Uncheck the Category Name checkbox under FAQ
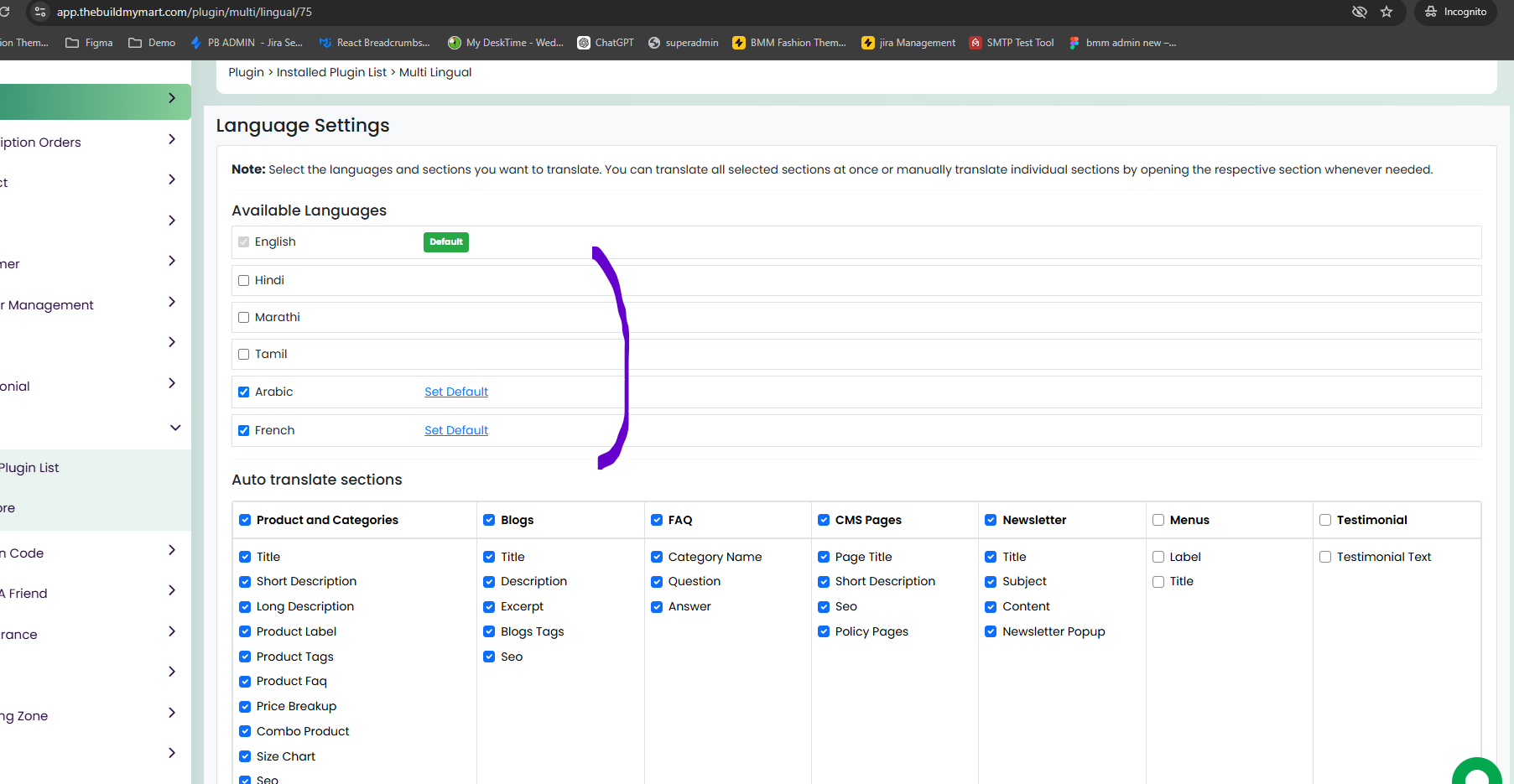The image size is (1514, 784). pos(657,557)
